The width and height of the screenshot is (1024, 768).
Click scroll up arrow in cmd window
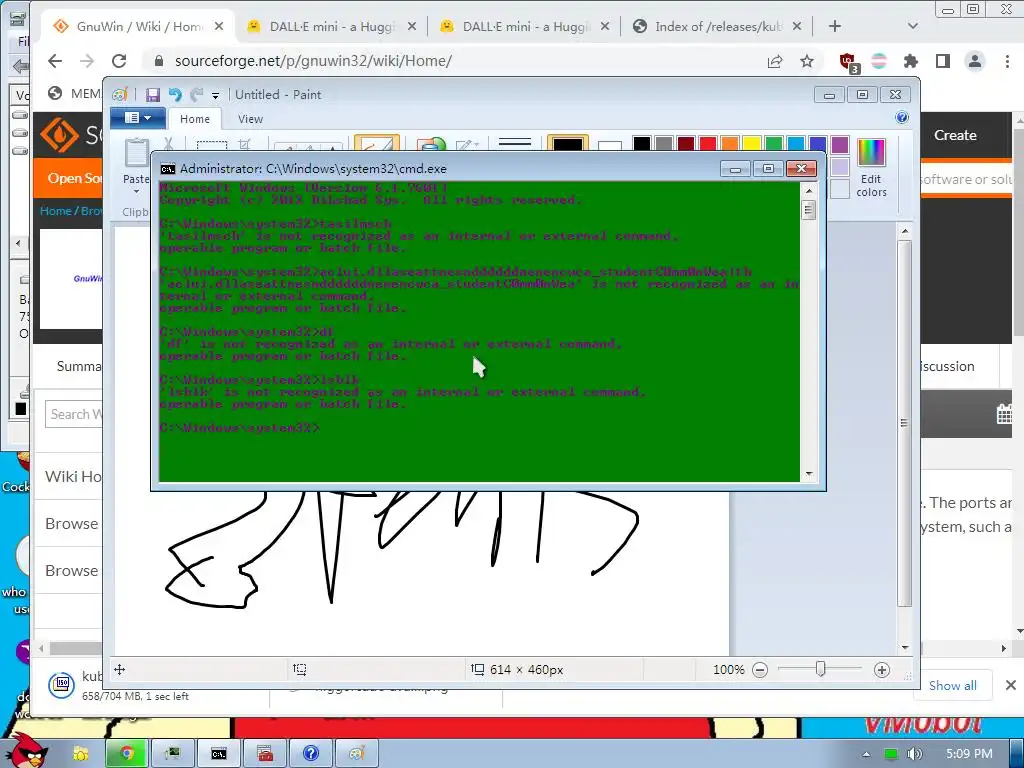coord(809,191)
